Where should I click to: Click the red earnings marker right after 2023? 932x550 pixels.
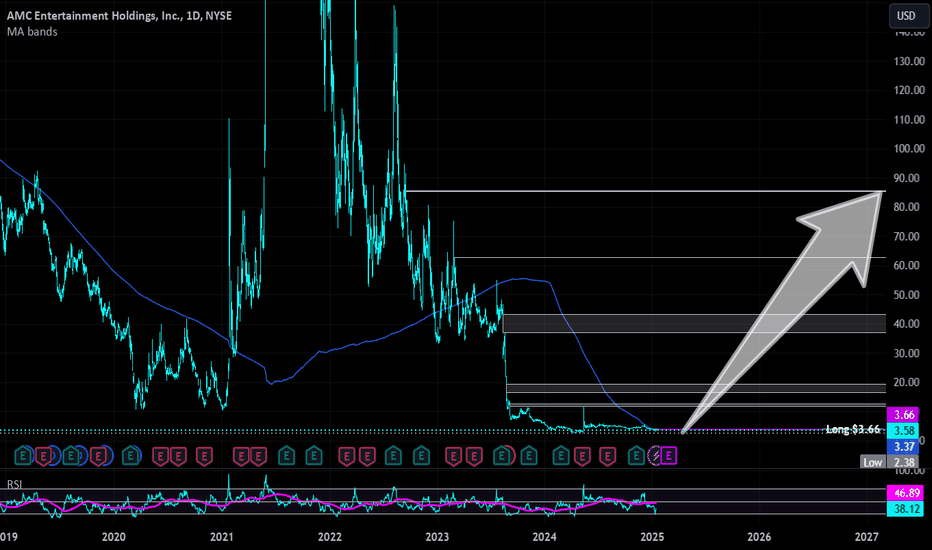pos(454,456)
